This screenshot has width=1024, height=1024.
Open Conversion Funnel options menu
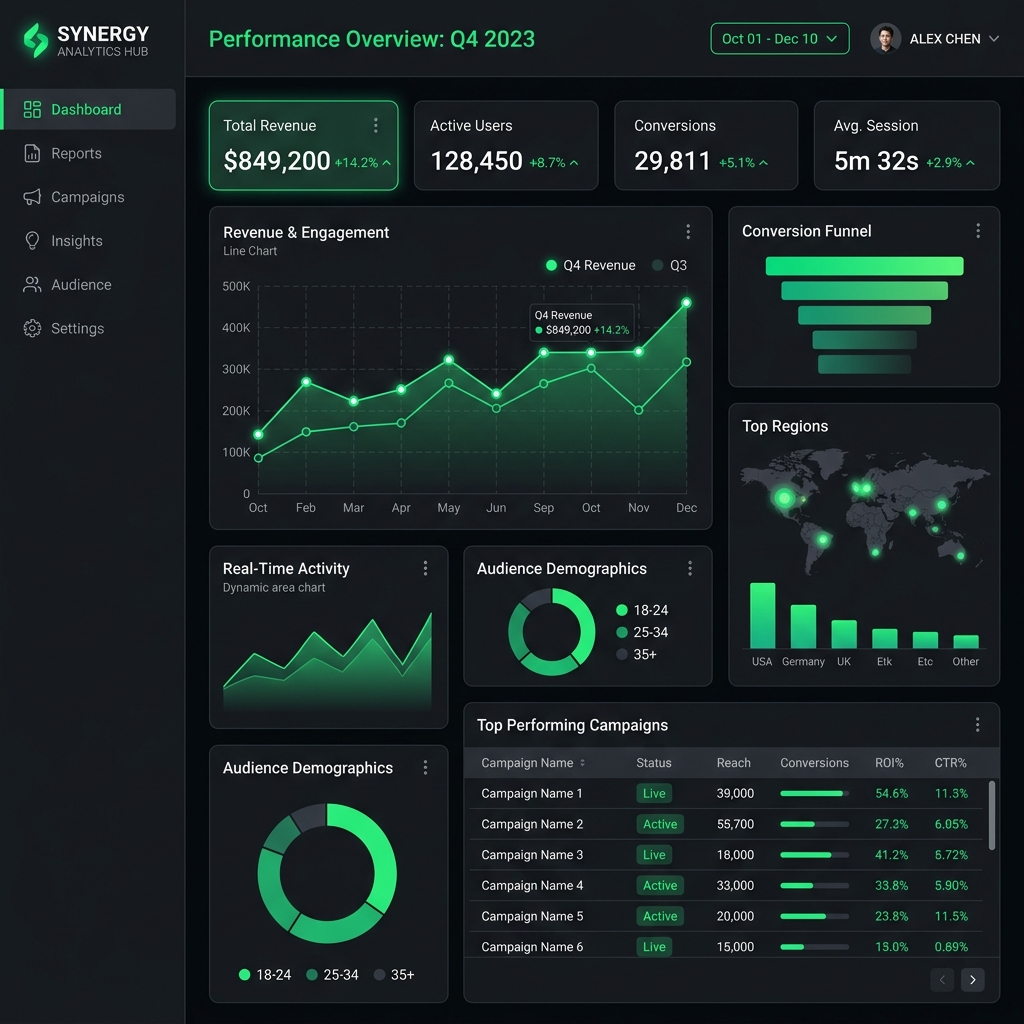point(978,231)
